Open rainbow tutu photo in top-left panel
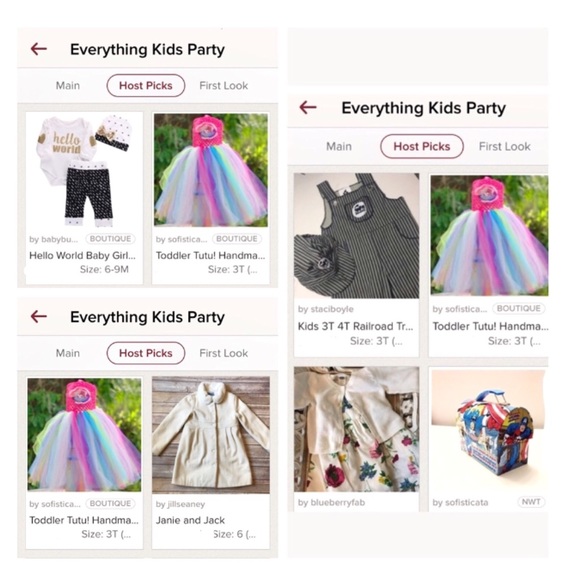 click(211, 170)
